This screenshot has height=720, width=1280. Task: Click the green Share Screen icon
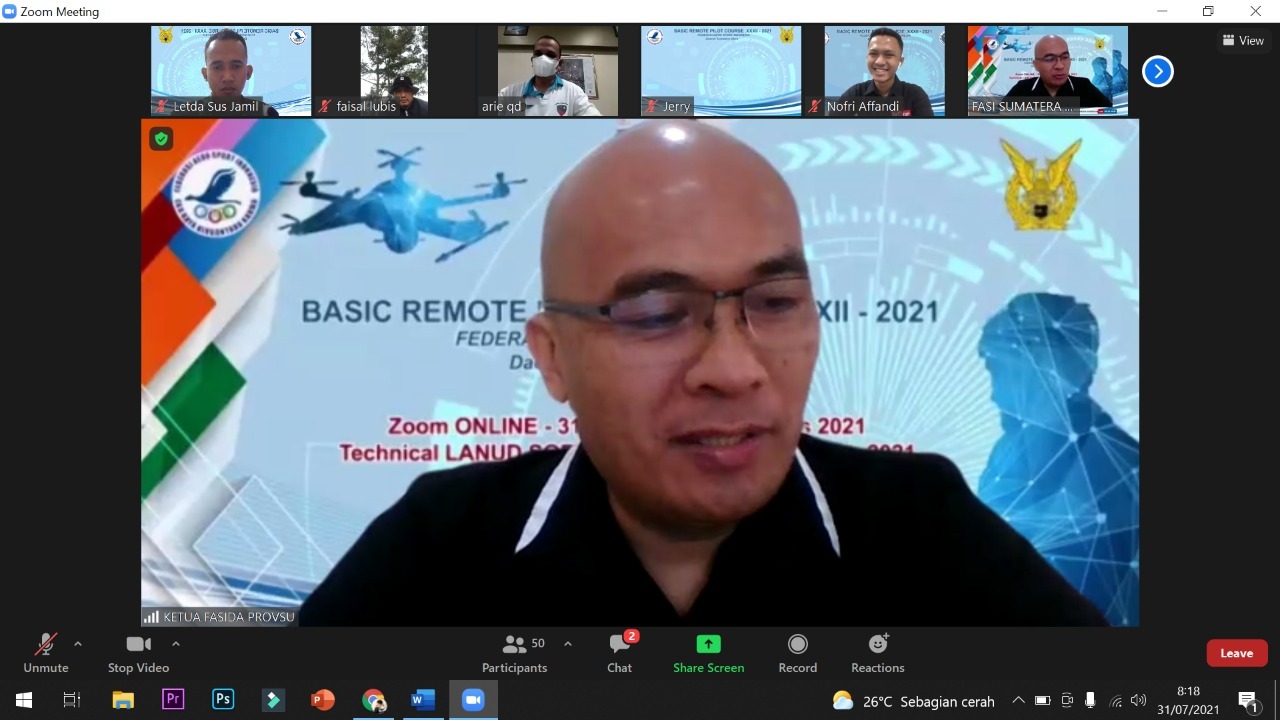click(708, 645)
